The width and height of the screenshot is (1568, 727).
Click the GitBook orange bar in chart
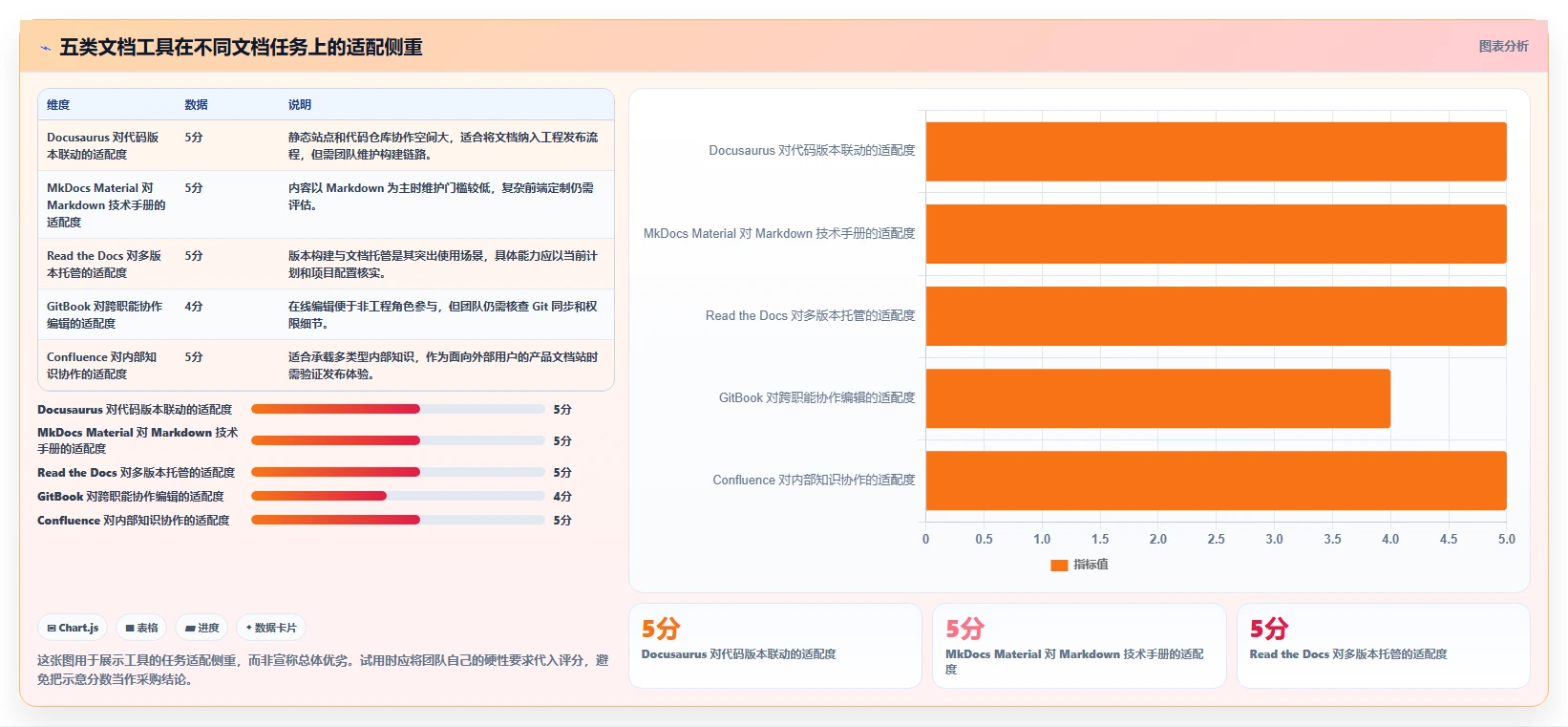coord(1157,397)
